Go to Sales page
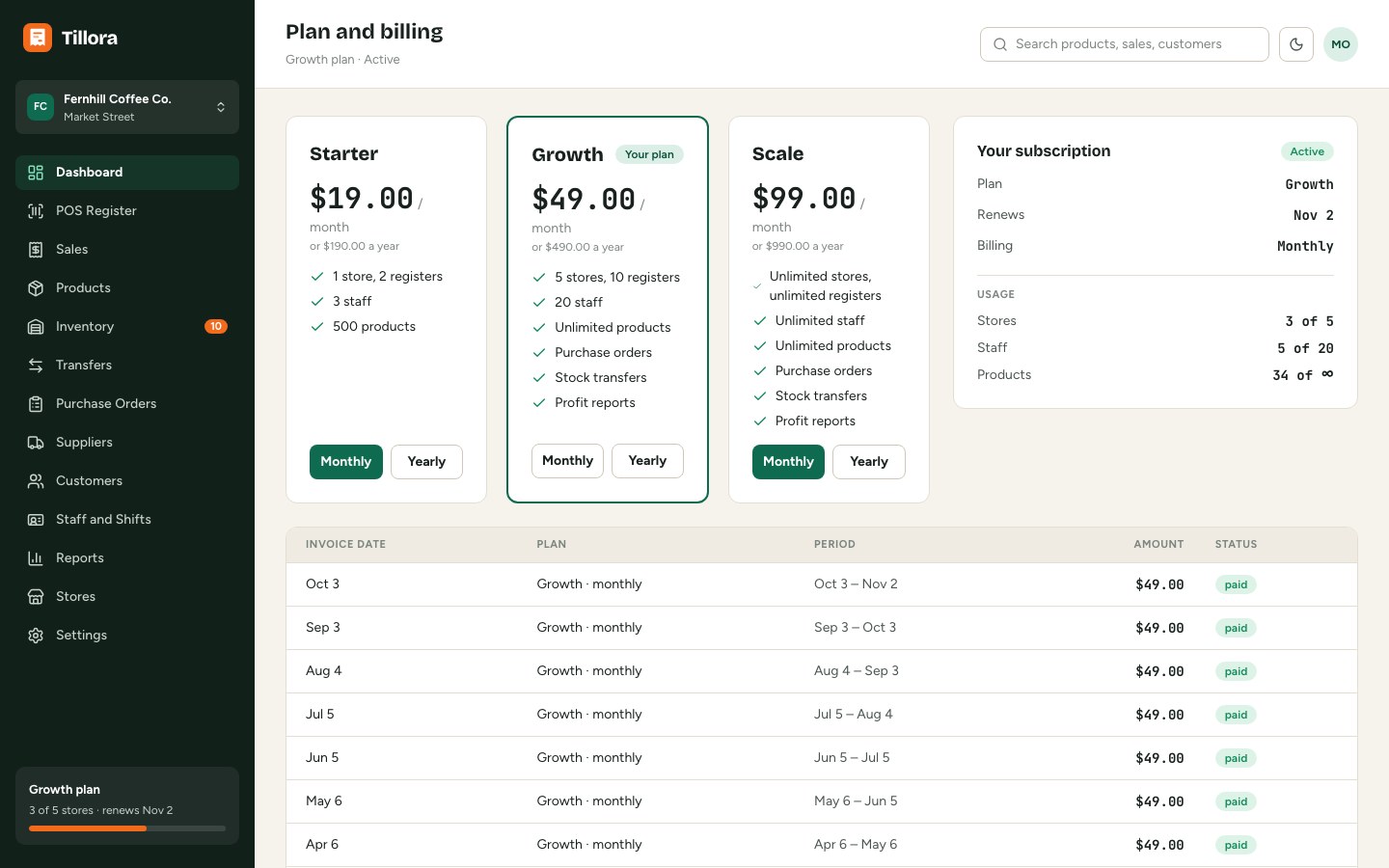1389x868 pixels. 127,250
